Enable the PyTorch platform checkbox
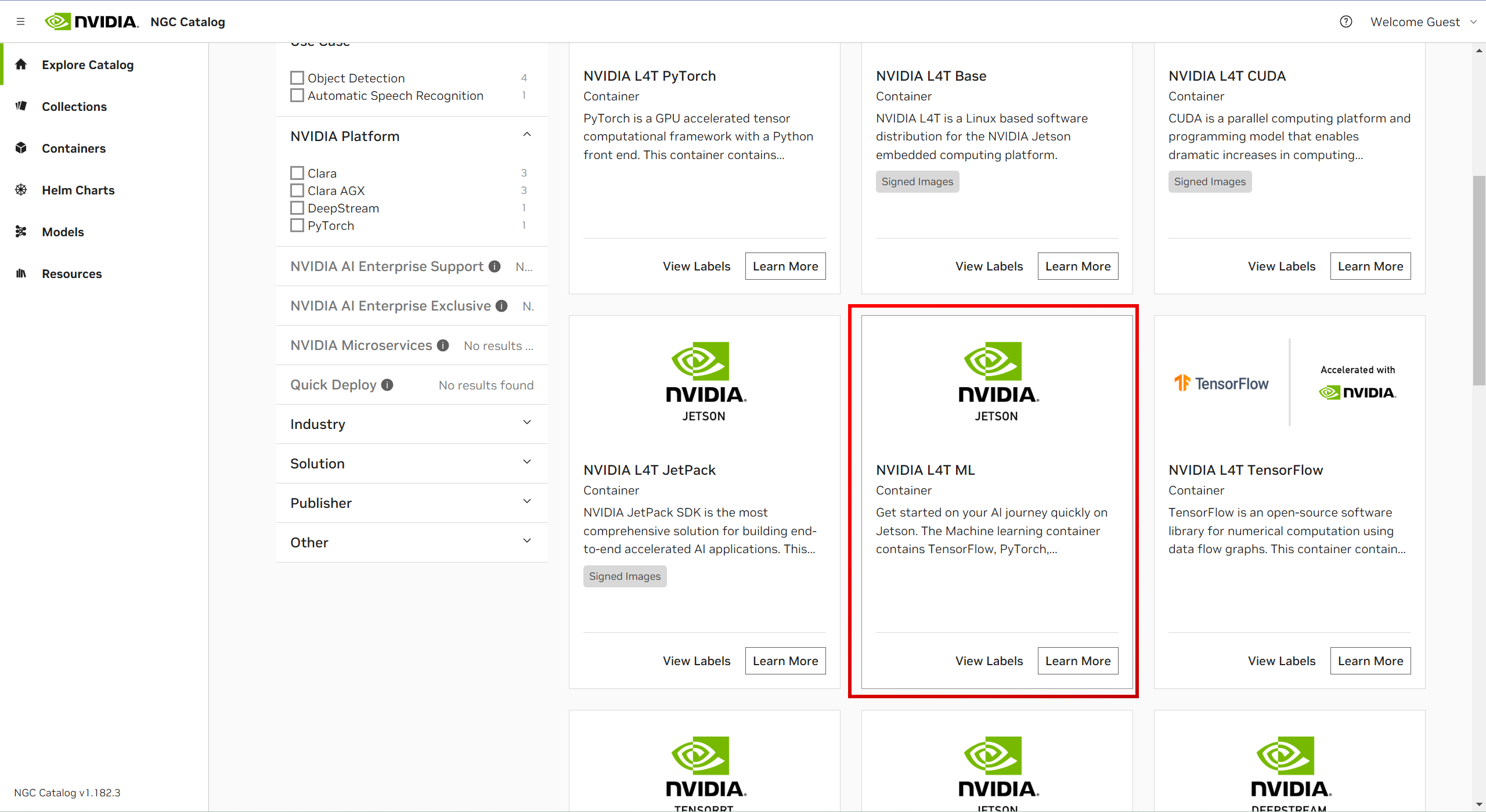Image resolution: width=1486 pixels, height=812 pixels. tap(297, 225)
